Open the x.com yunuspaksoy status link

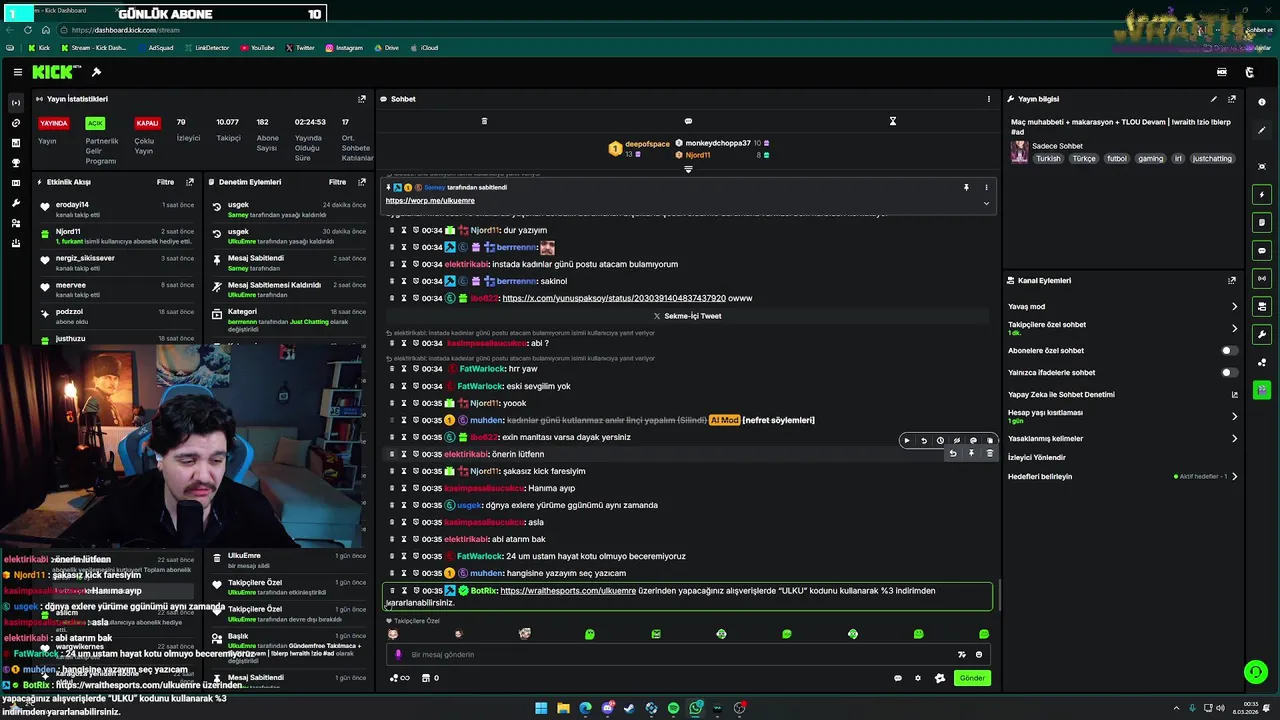tap(614, 298)
